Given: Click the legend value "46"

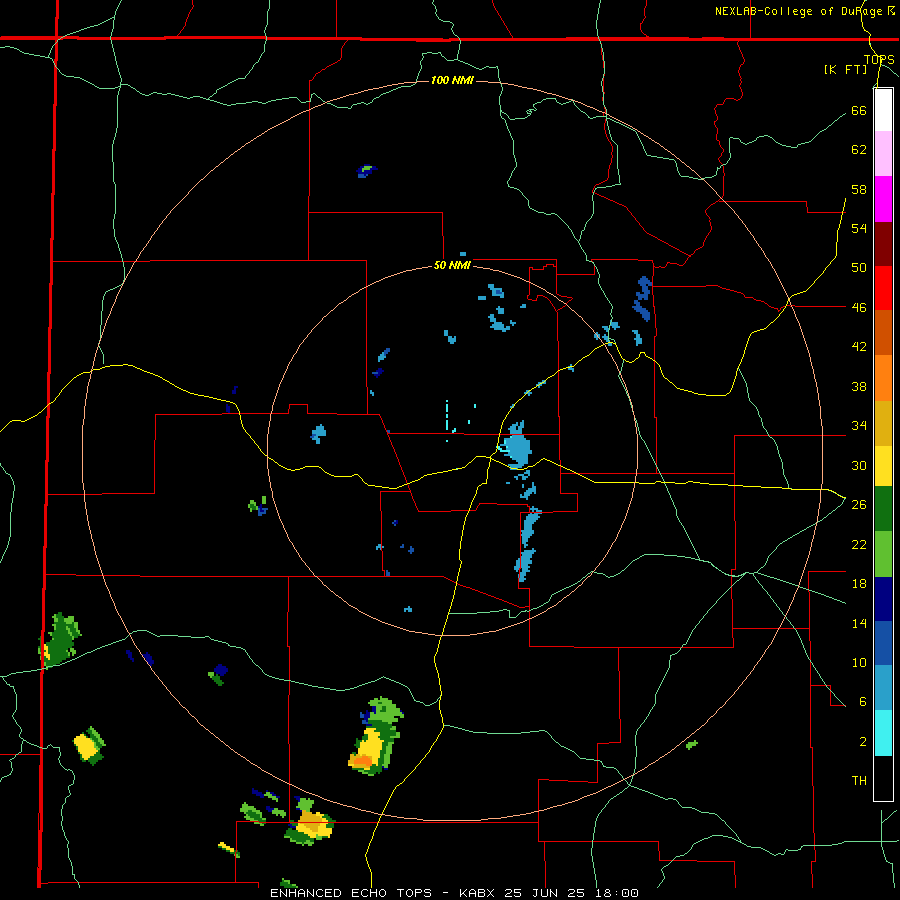Looking at the screenshot, I should coord(859,308).
